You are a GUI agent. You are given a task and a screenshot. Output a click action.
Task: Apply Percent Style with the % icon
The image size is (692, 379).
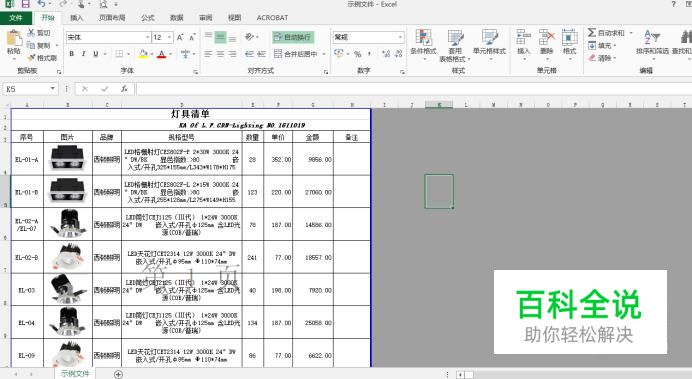point(357,54)
